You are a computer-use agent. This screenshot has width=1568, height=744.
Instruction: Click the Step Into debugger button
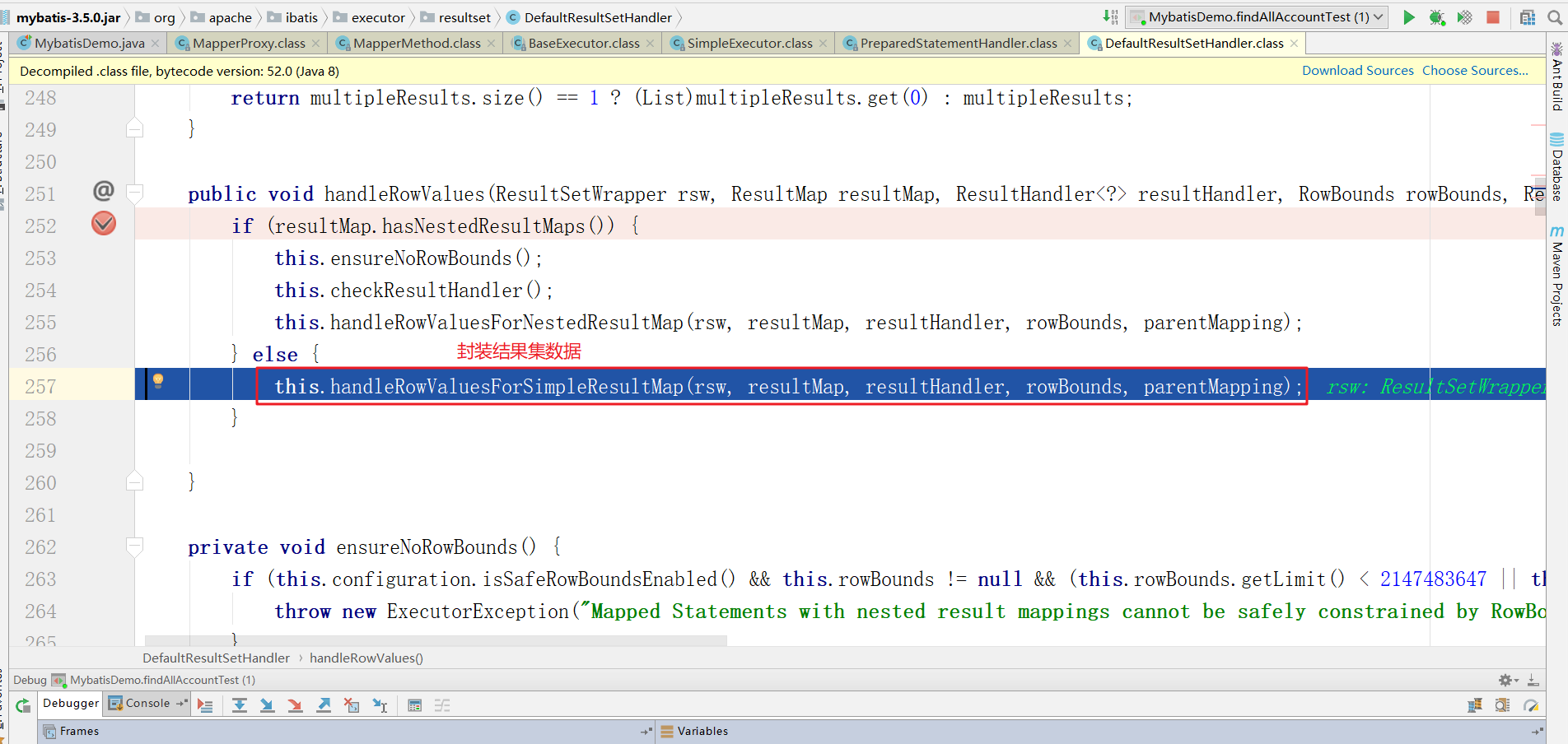(x=267, y=705)
